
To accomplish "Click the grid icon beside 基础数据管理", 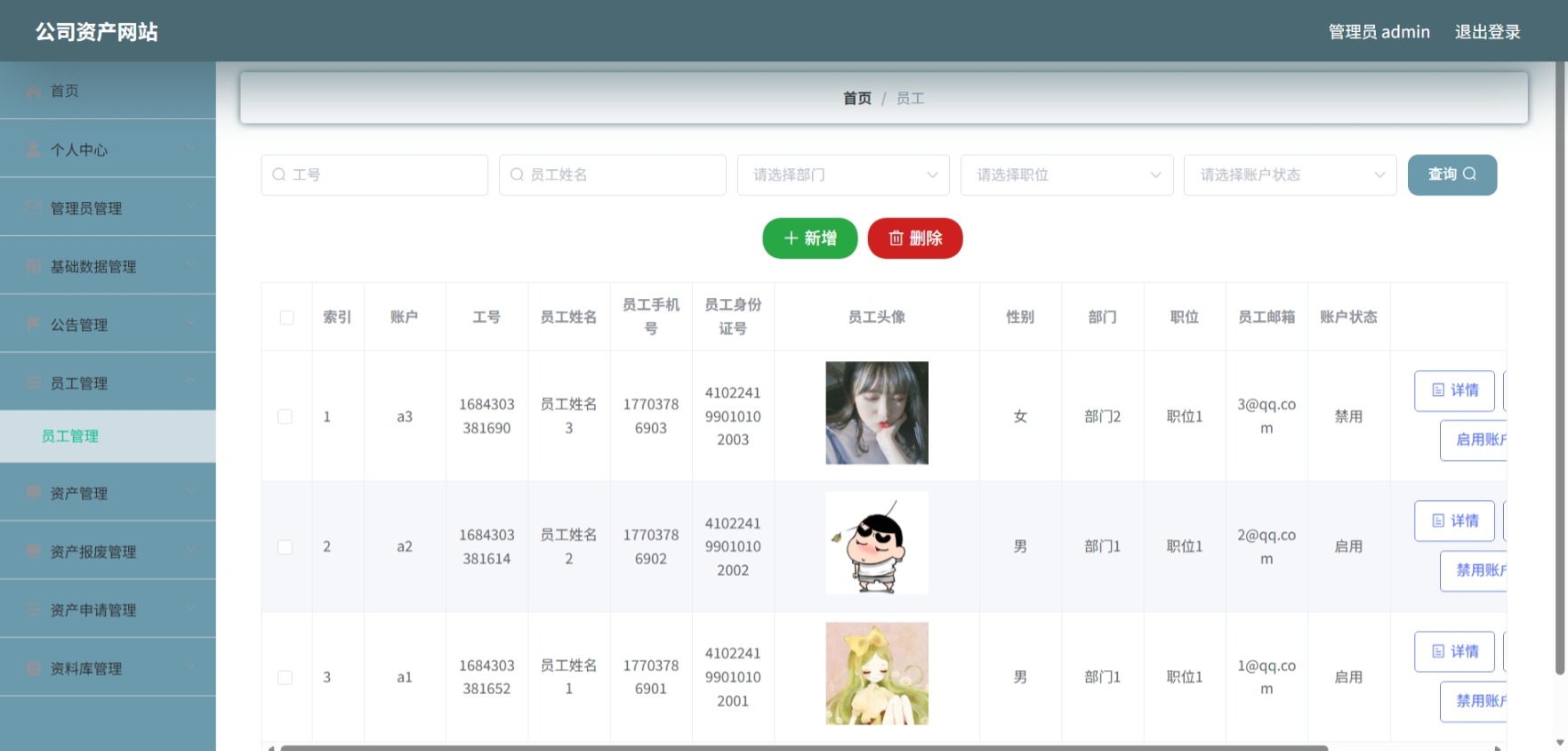I will click(x=33, y=266).
